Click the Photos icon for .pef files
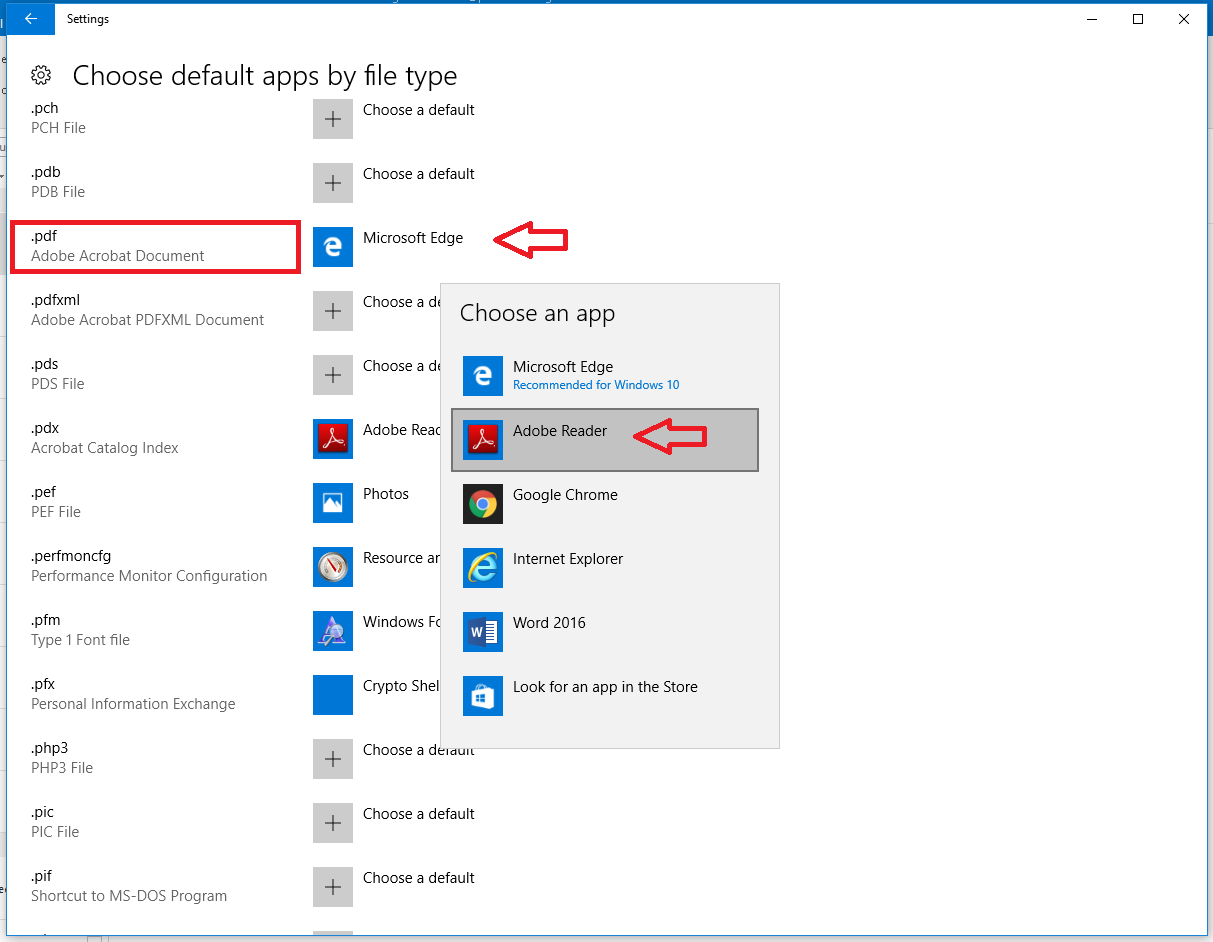The image size is (1213, 942). 333,503
